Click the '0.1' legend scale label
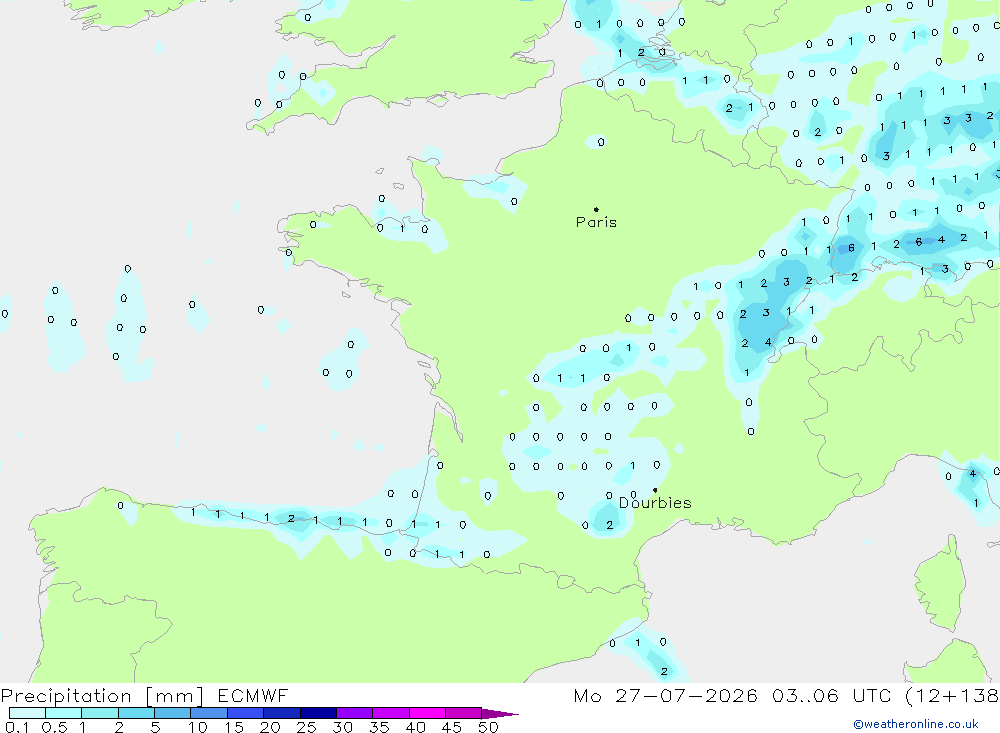Image resolution: width=1000 pixels, height=733 pixels. (x=17, y=727)
